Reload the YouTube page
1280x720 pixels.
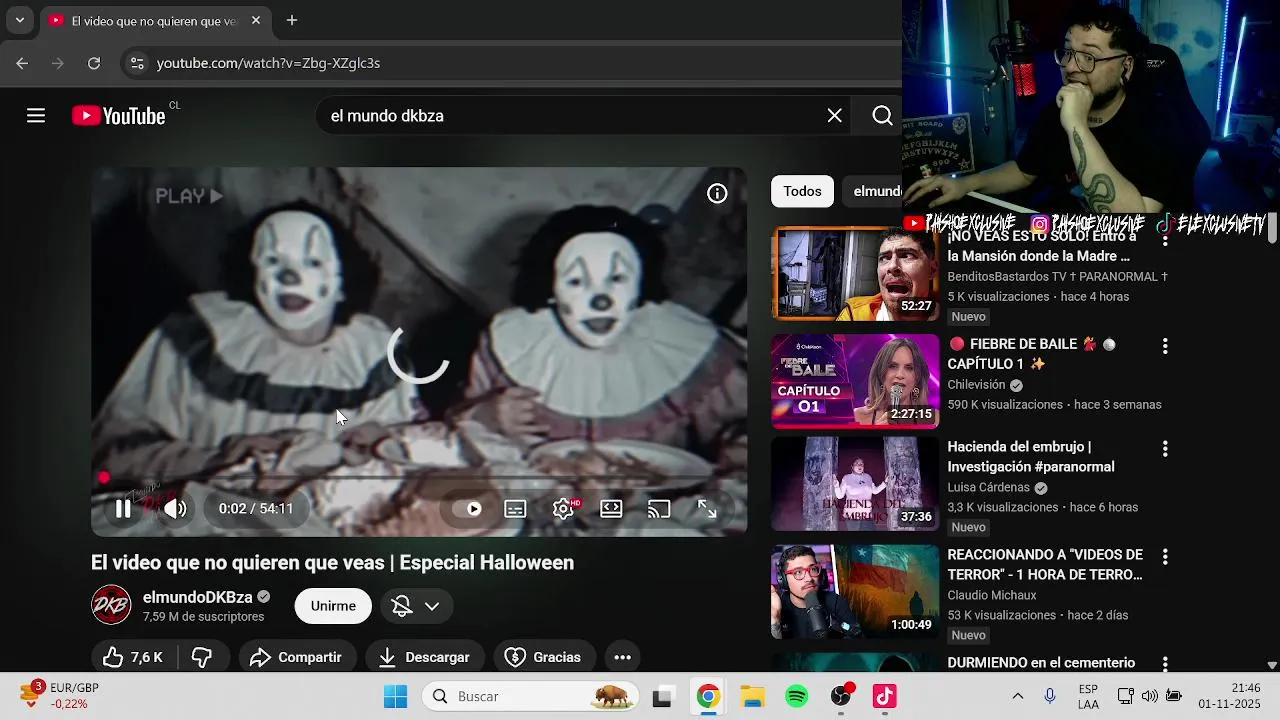pyautogui.click(x=94, y=63)
